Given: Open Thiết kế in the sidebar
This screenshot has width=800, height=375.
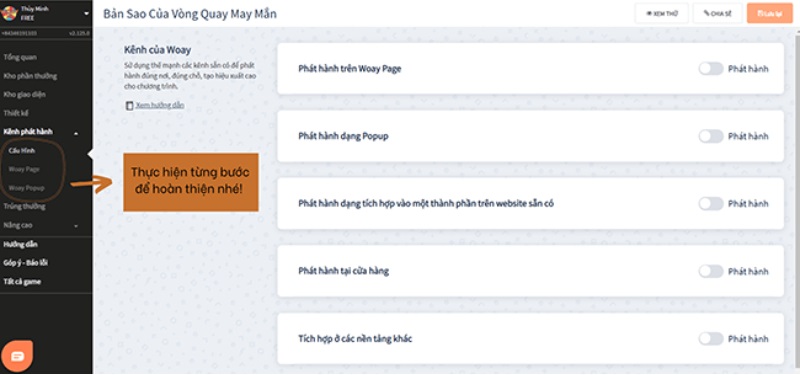Looking at the screenshot, I should pyautogui.click(x=16, y=113).
